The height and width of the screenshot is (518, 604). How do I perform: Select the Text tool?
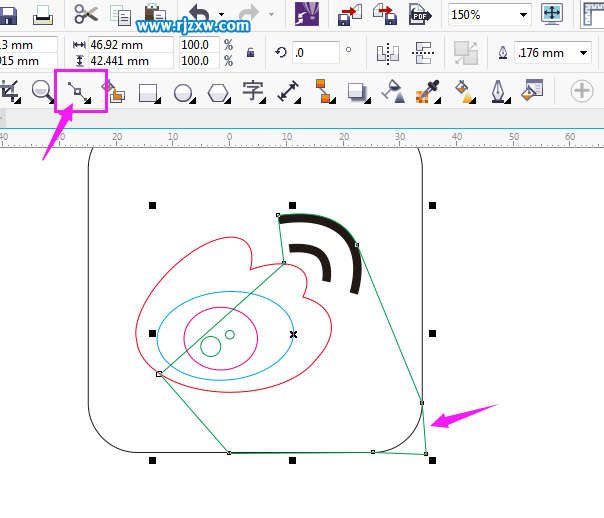click(x=253, y=92)
